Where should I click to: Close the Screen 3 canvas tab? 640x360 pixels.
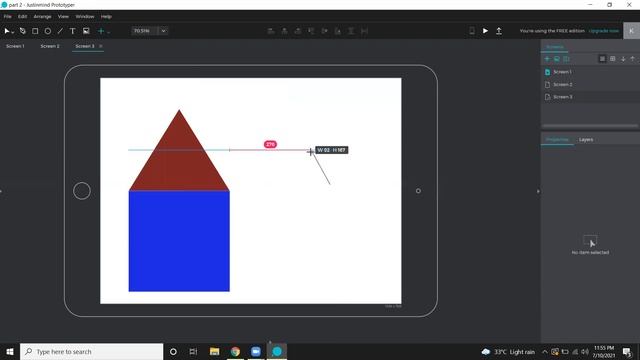tap(101, 46)
